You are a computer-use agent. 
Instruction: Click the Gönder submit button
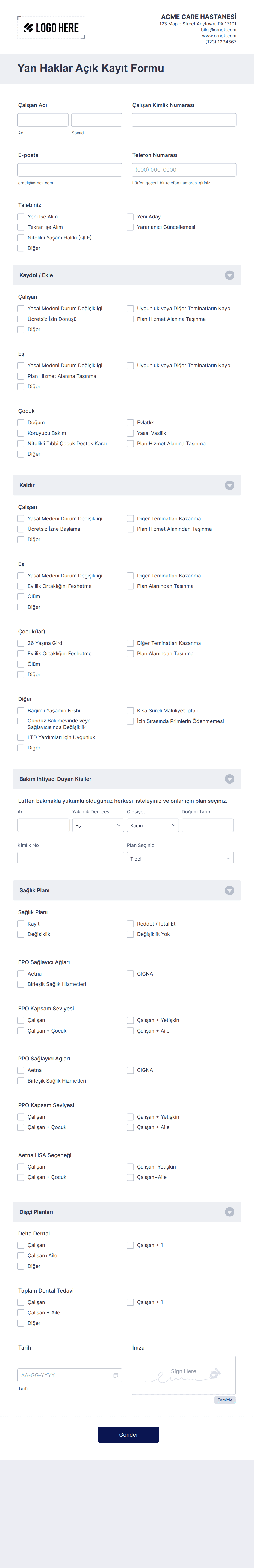tap(129, 1434)
